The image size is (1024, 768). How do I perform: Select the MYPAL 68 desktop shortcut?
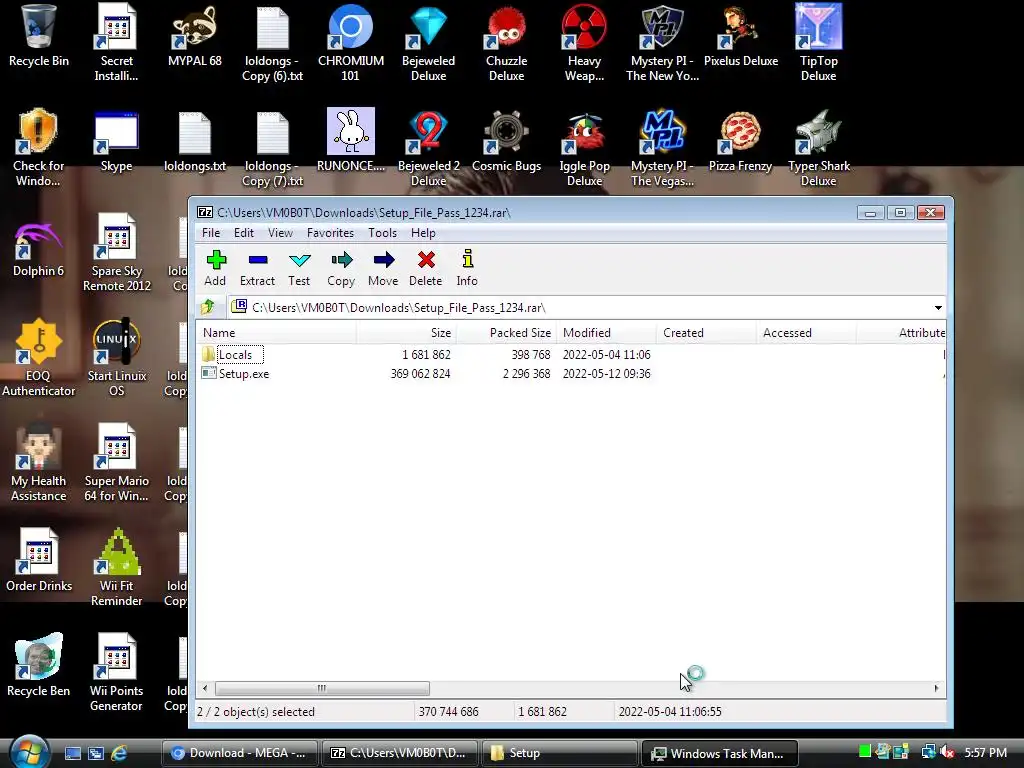tap(195, 36)
